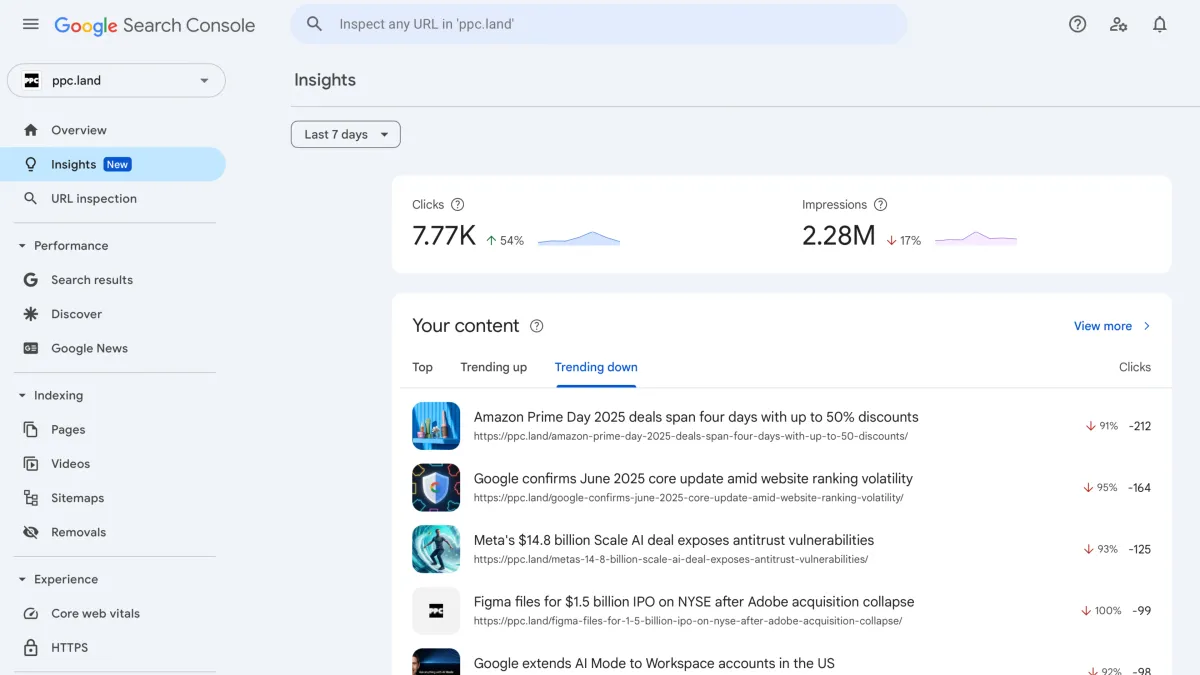Open Search Console notifications bell
This screenshot has width=1200, height=675.
point(1160,24)
